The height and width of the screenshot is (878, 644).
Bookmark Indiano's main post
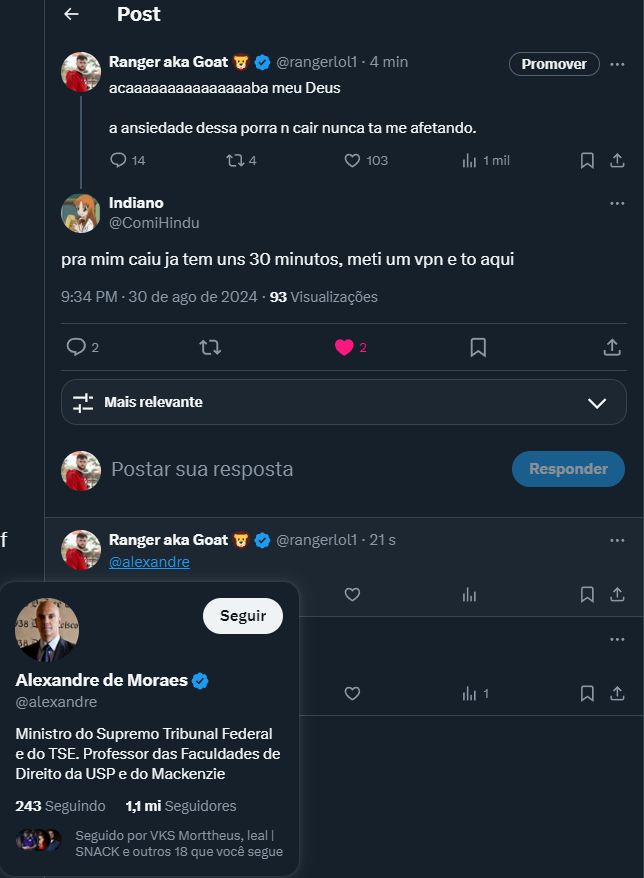coord(478,347)
